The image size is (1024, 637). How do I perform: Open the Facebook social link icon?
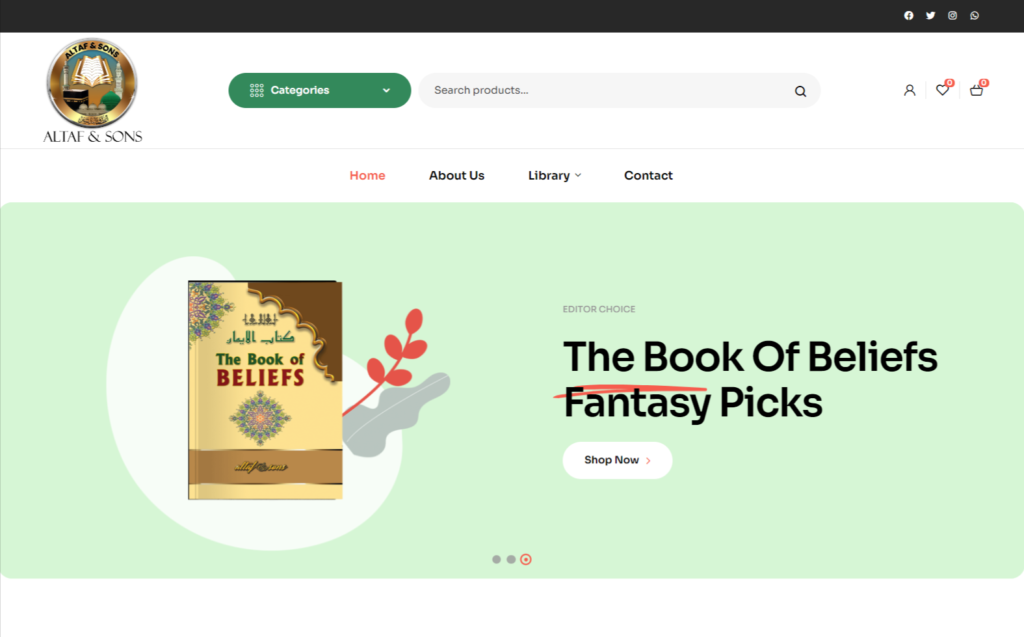click(x=908, y=16)
